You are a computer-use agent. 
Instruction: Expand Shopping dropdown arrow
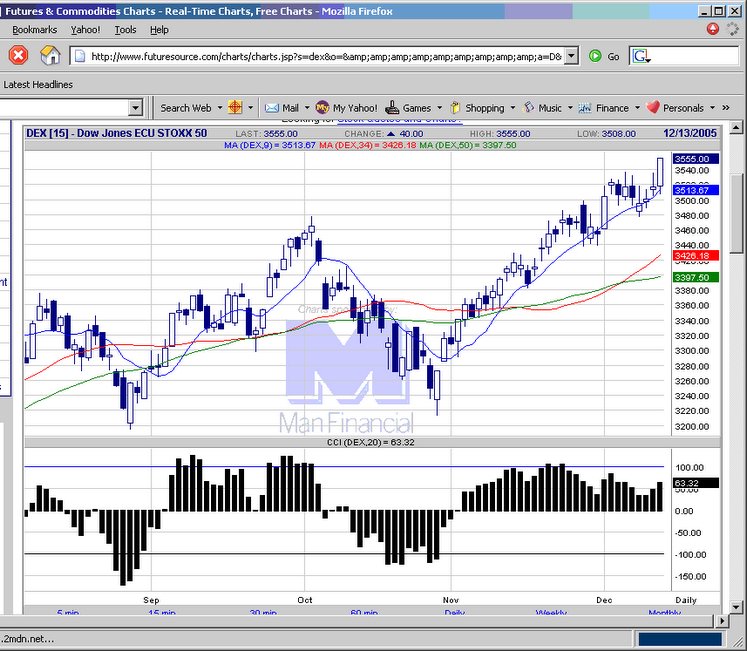coord(513,108)
